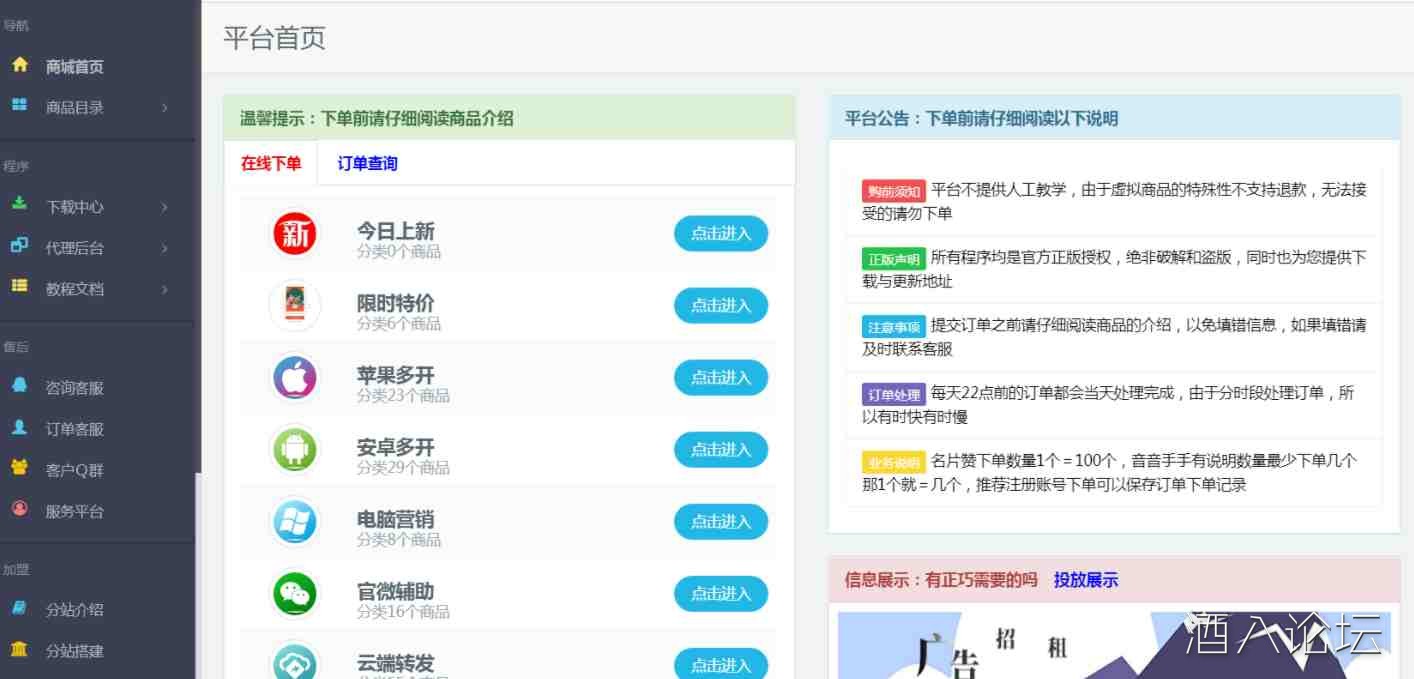The image size is (1414, 679).
Task: Click the bell icon beside 咨询客服
Action: coord(19,386)
